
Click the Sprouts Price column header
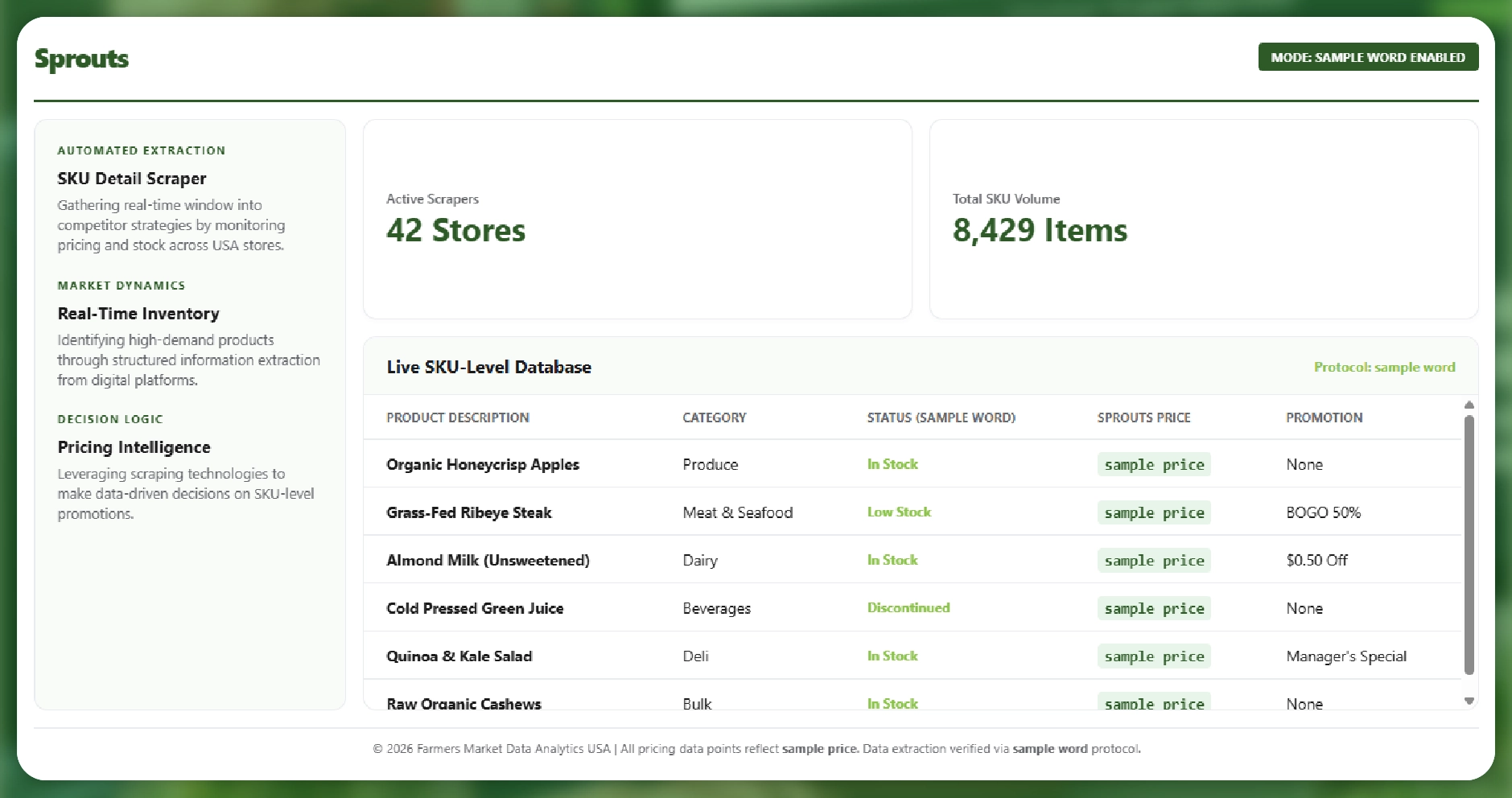[1143, 418]
